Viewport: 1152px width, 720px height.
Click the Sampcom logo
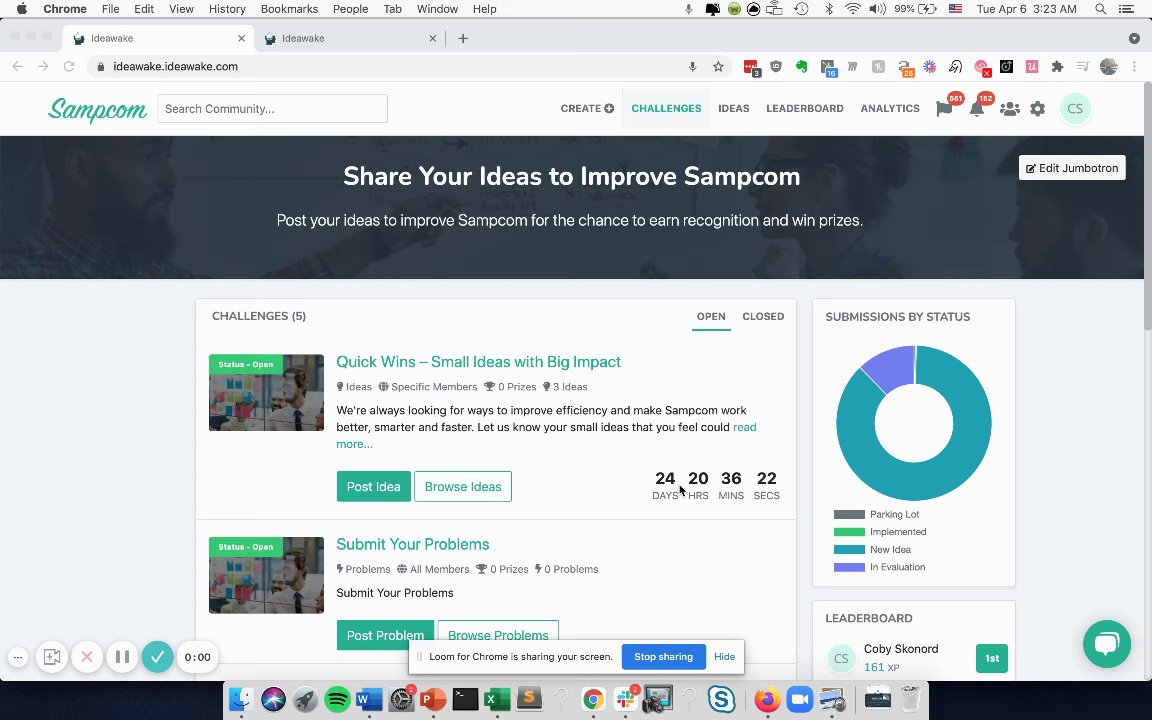[98, 109]
